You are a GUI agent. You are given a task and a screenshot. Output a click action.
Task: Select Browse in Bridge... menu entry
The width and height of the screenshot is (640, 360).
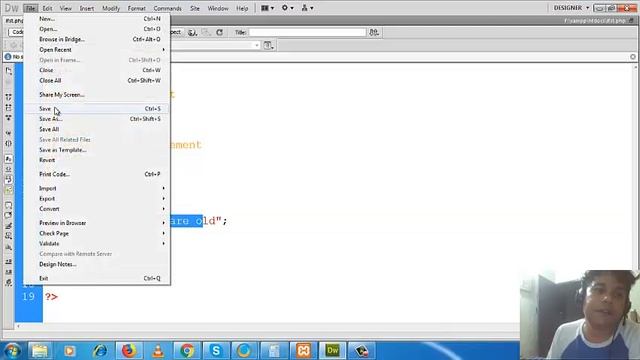[x=97, y=39]
